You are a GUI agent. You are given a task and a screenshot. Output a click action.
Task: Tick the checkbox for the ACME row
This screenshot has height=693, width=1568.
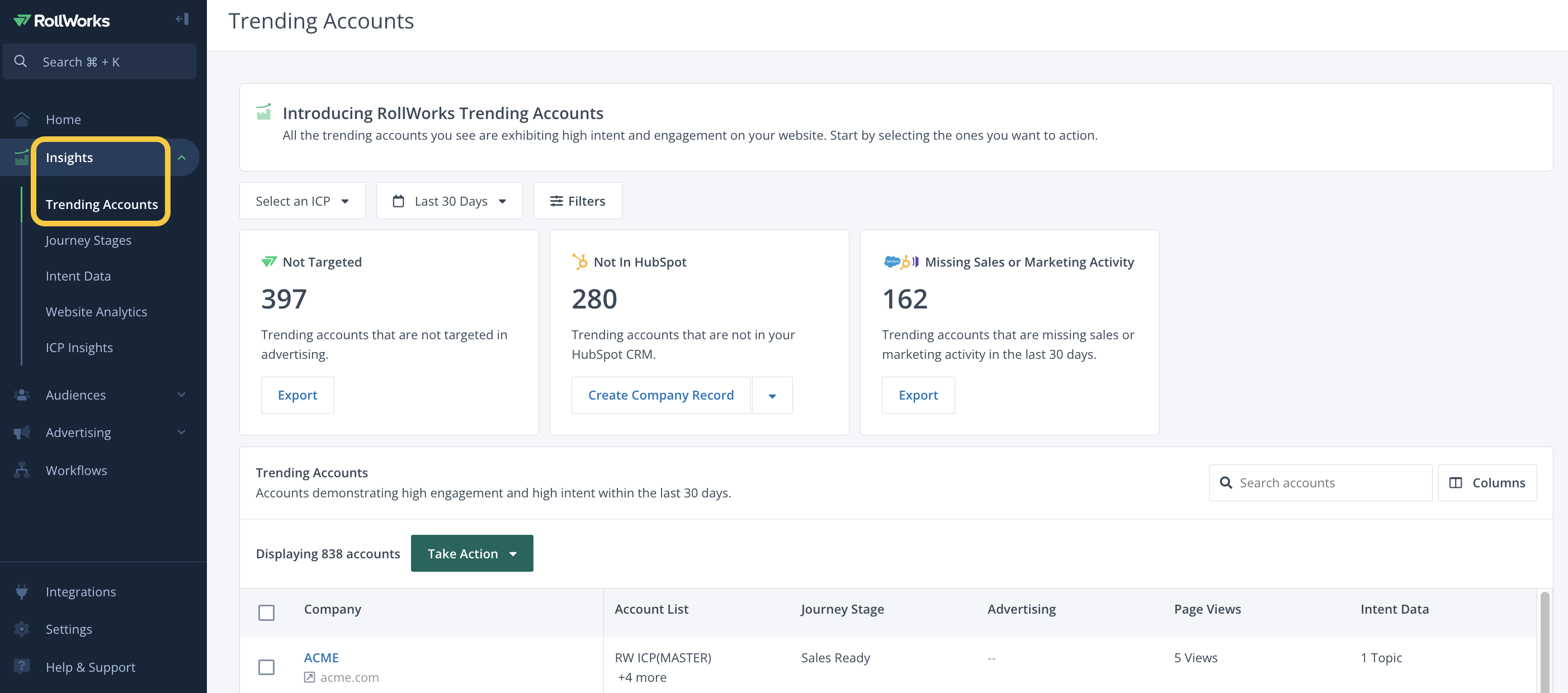(x=266, y=667)
